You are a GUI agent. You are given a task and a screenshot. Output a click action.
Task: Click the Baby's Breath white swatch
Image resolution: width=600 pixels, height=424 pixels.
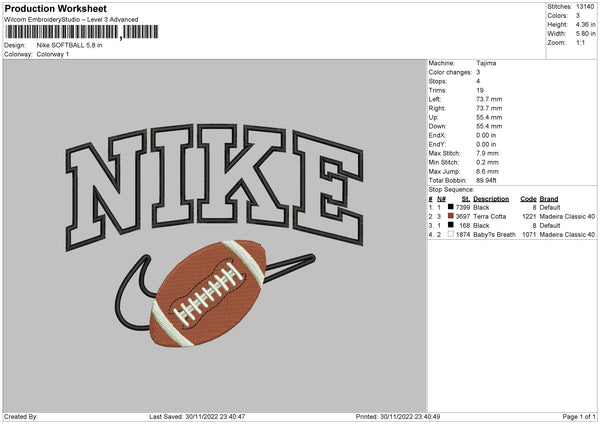(451, 234)
